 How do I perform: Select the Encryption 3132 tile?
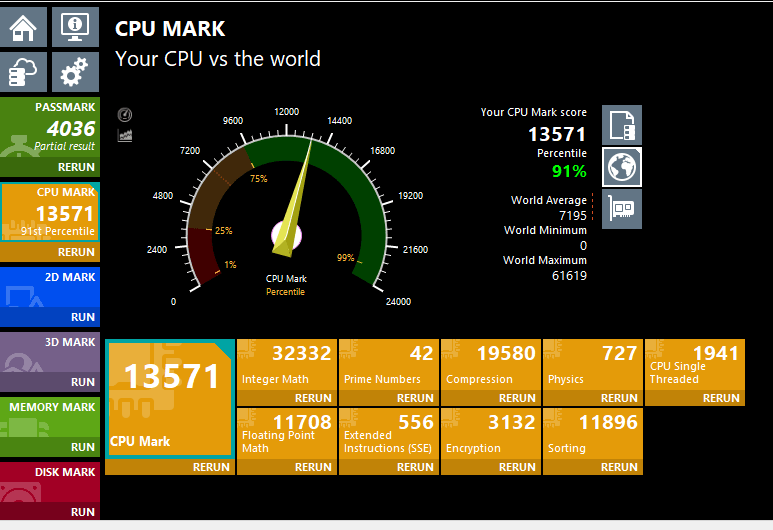[491, 434]
